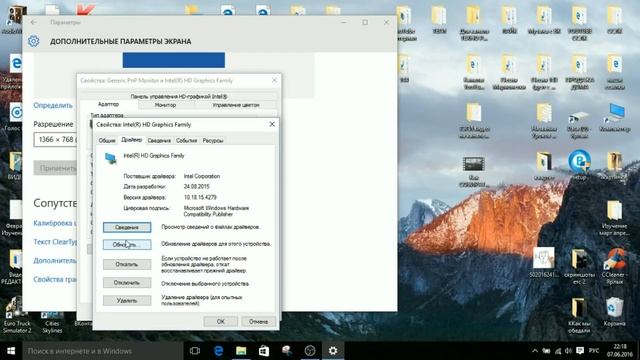
Task: Close the Intel(R) HD Graphics Family dialog
Action: [272, 124]
